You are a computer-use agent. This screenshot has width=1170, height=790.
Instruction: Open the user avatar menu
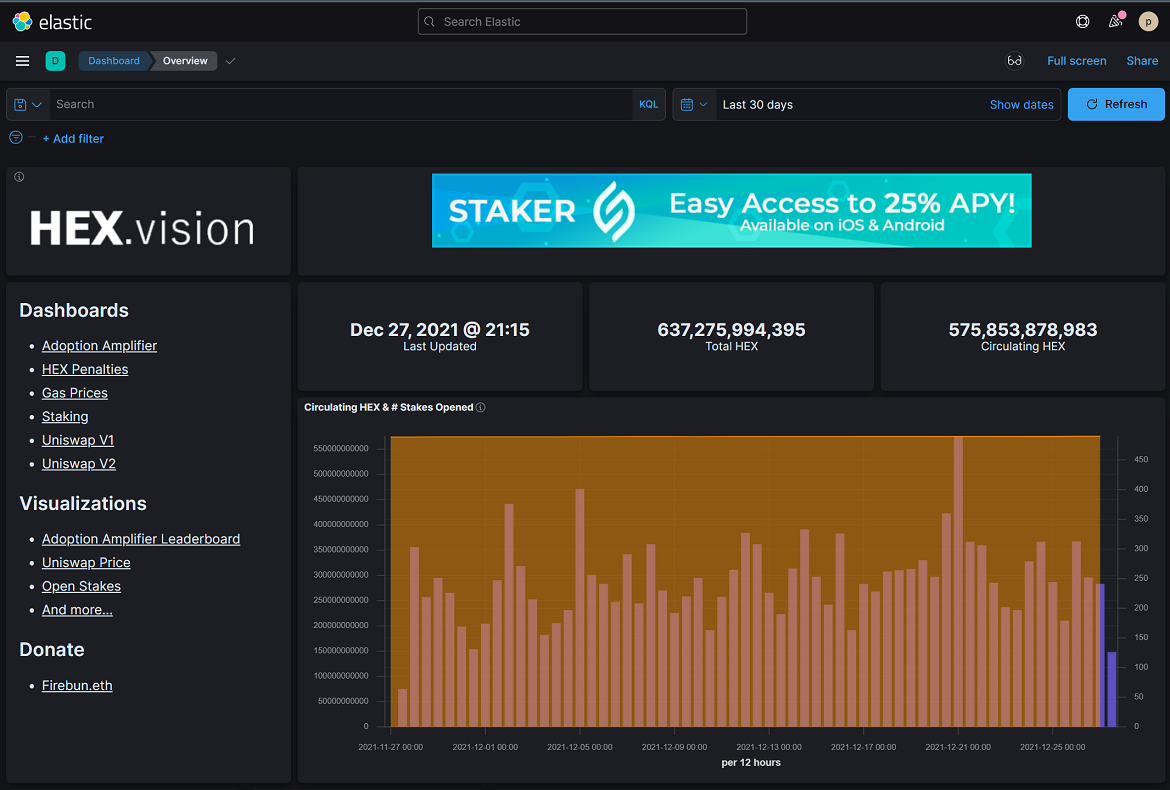pyautogui.click(x=1148, y=22)
